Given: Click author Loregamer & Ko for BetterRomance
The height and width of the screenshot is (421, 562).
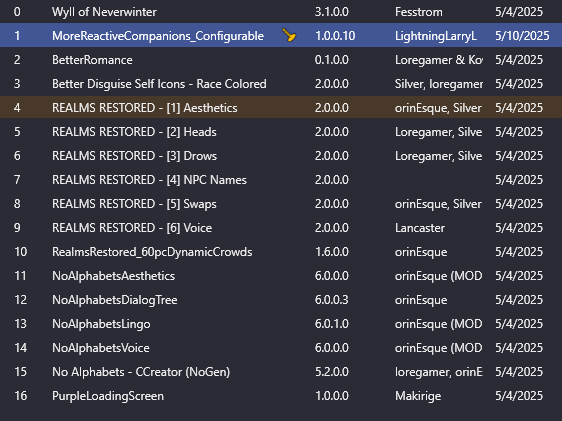Looking at the screenshot, I should point(439,60).
